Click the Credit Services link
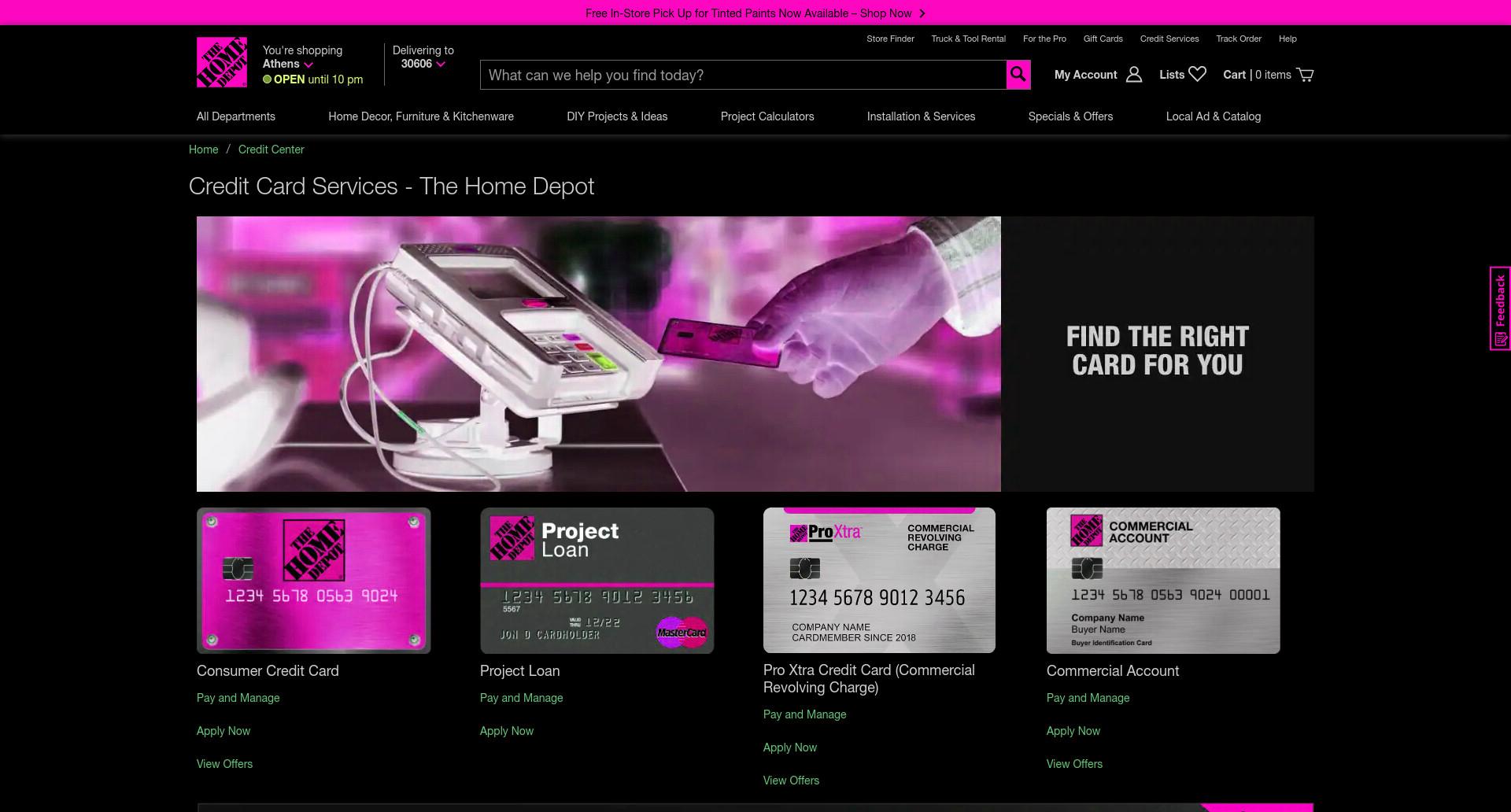This screenshot has width=1511, height=812. pos(1169,39)
